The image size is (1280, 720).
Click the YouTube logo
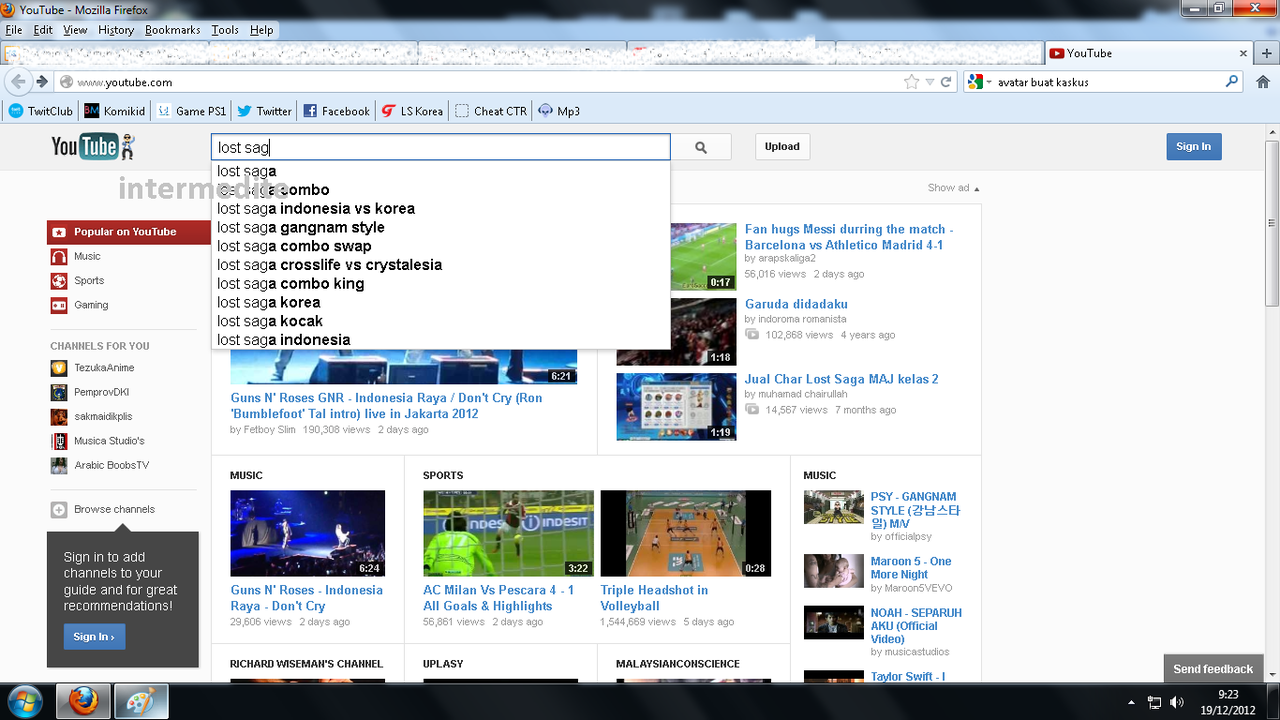(93, 147)
